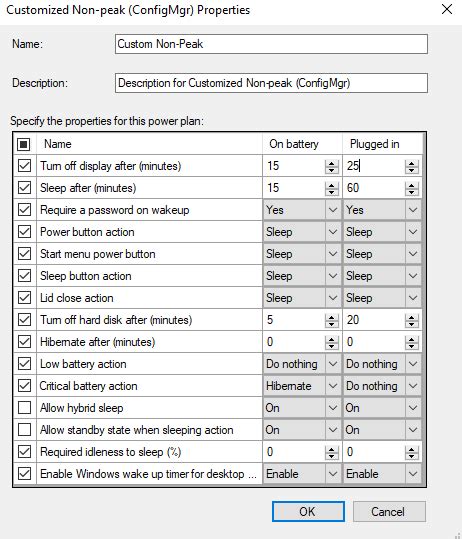Increase Plugged in required idleness spinner

(x=411, y=449)
